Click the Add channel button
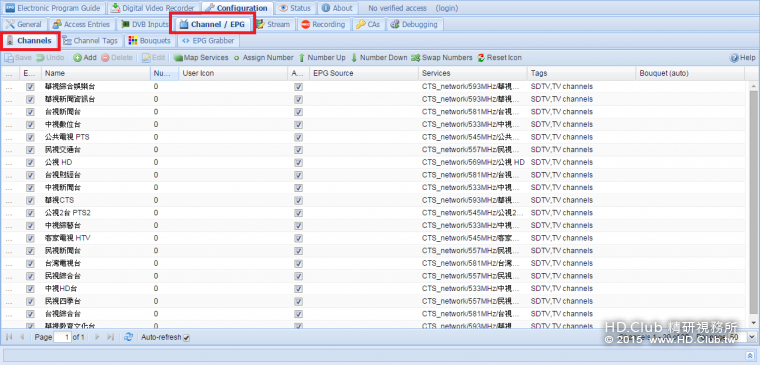The height and width of the screenshot is (365, 760). click(85, 58)
